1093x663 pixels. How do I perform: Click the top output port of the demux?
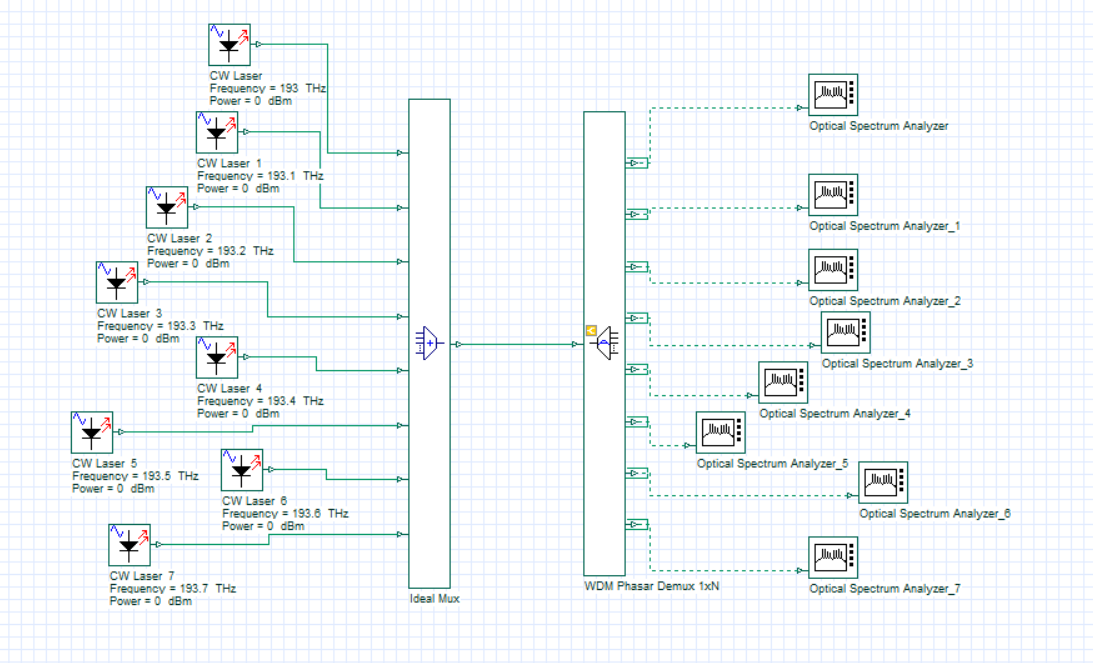pos(637,162)
